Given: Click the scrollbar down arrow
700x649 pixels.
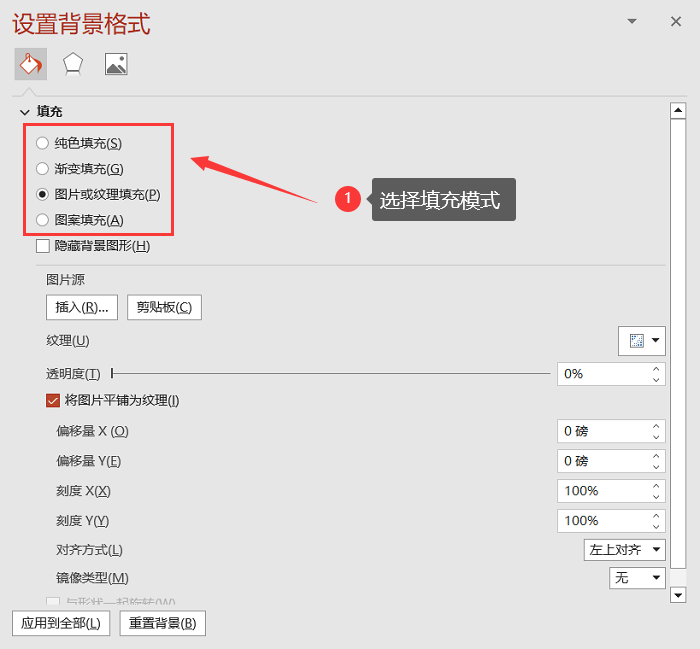Looking at the screenshot, I should pos(678,595).
